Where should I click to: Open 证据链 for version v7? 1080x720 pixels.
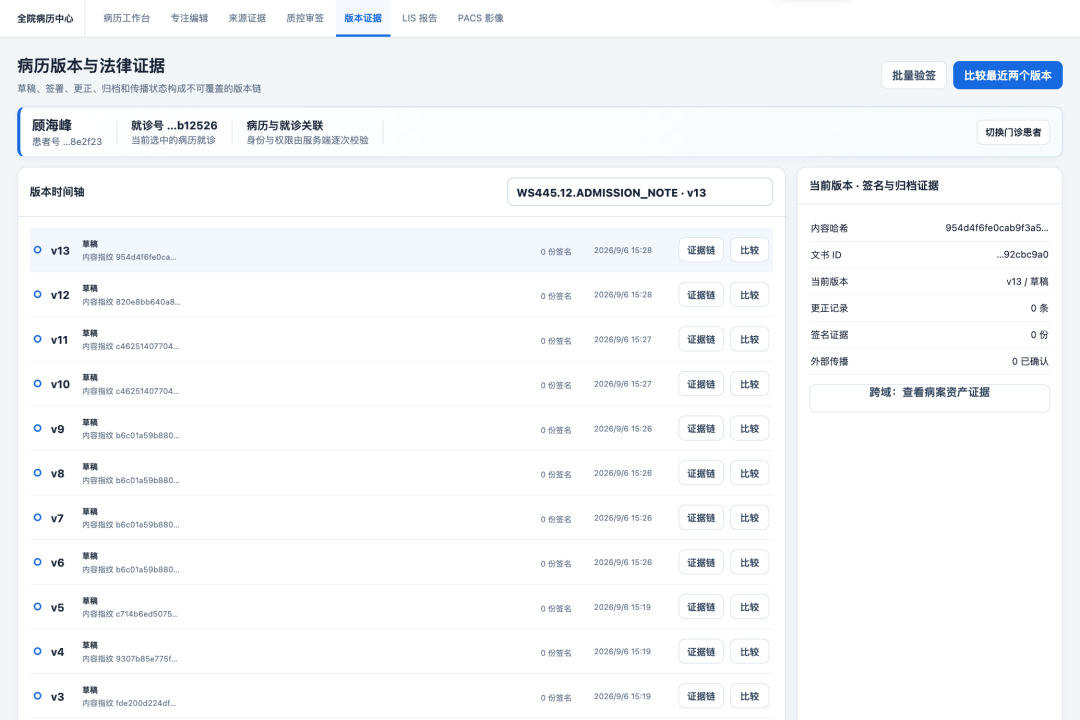pos(701,517)
